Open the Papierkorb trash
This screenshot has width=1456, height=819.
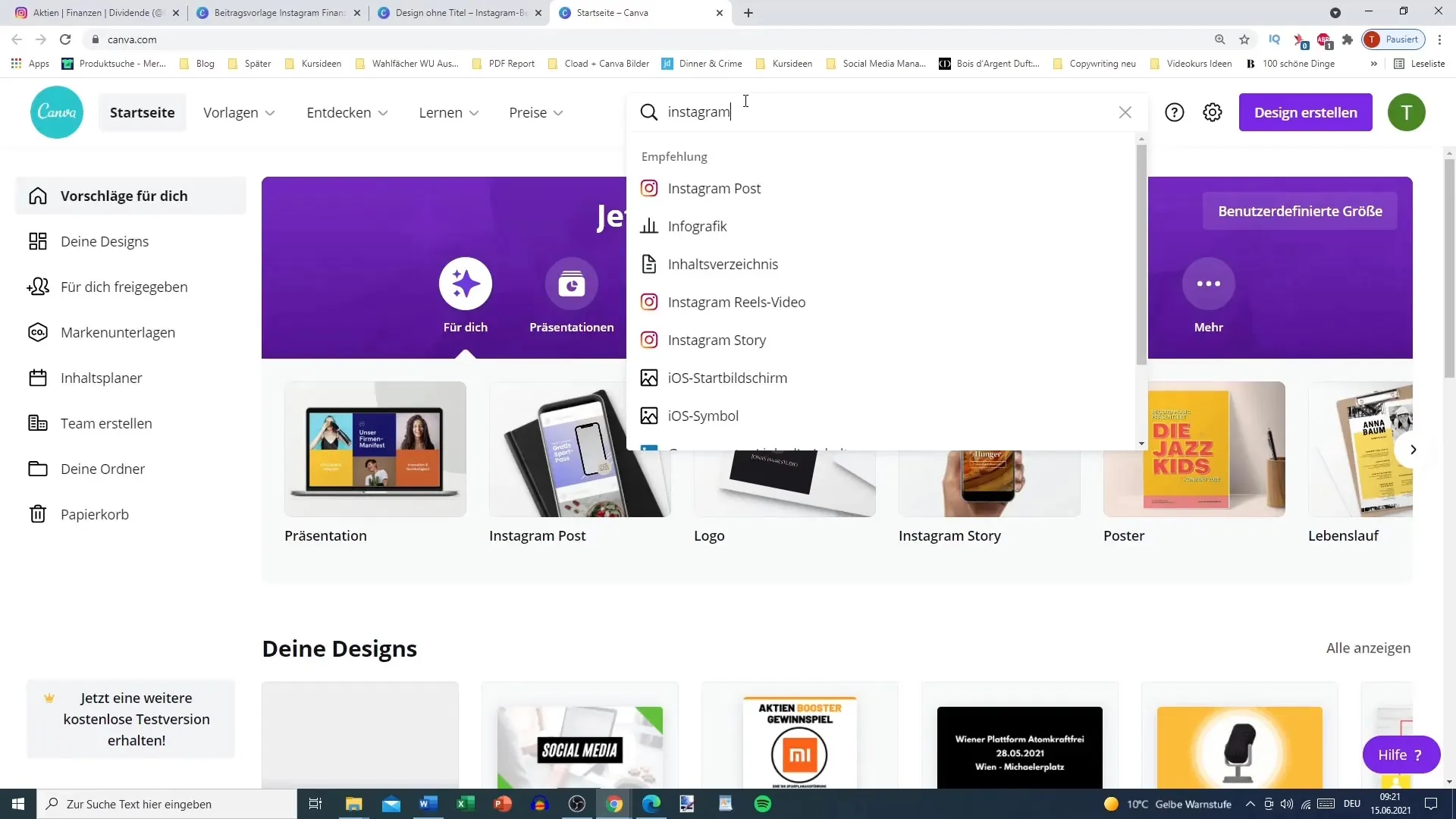130,514
